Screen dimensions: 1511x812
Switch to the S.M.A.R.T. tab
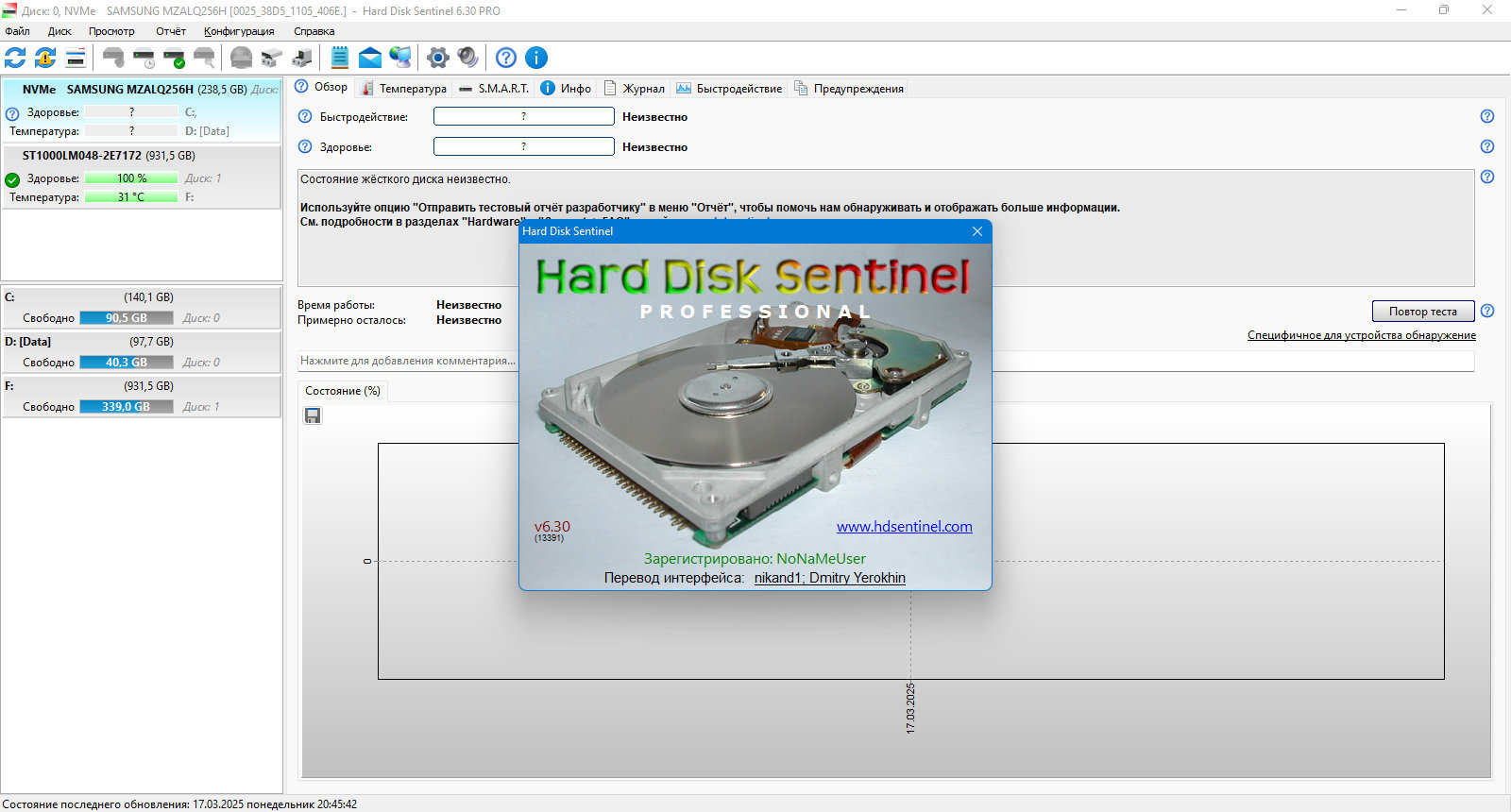point(495,89)
